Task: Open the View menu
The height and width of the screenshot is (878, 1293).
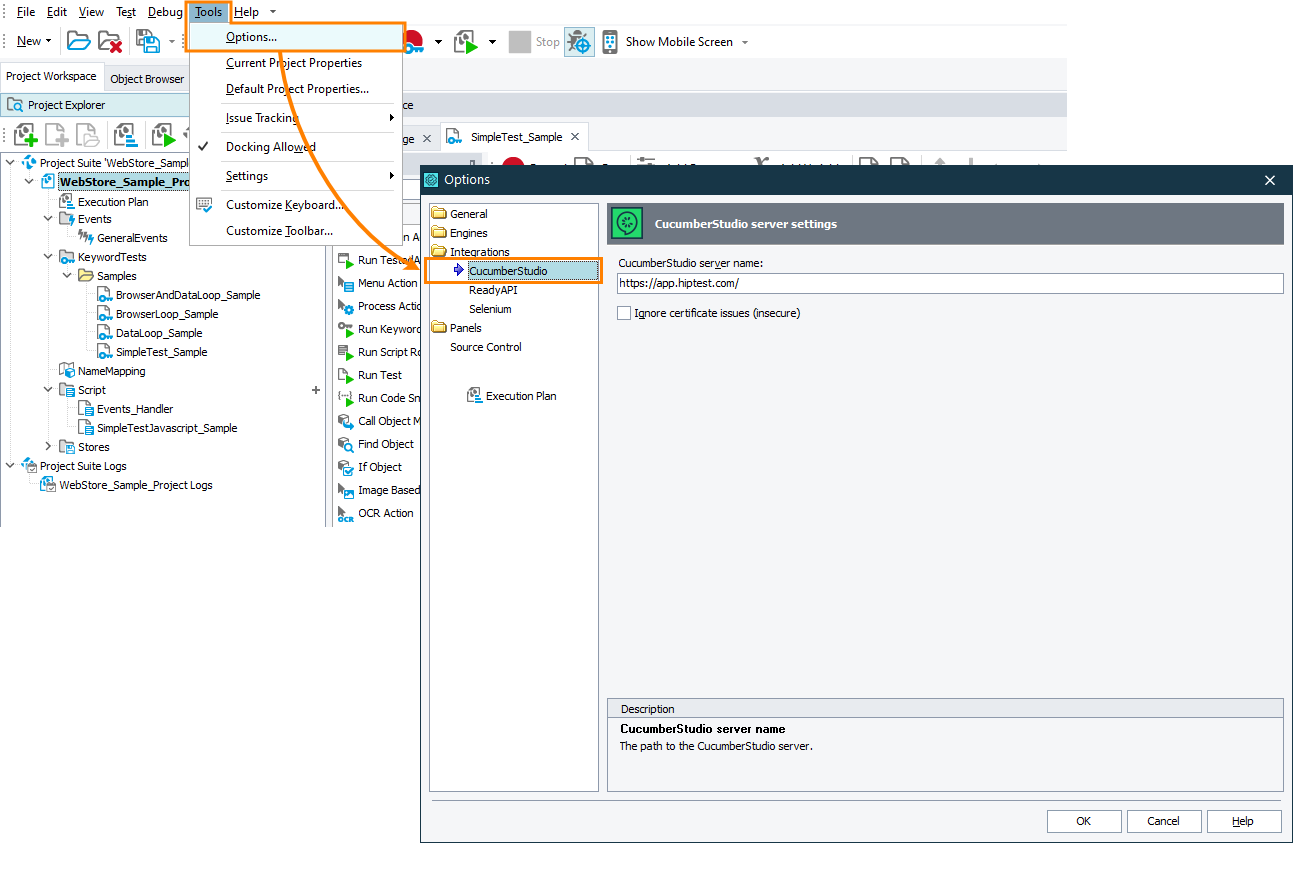Action: pyautogui.click(x=91, y=12)
